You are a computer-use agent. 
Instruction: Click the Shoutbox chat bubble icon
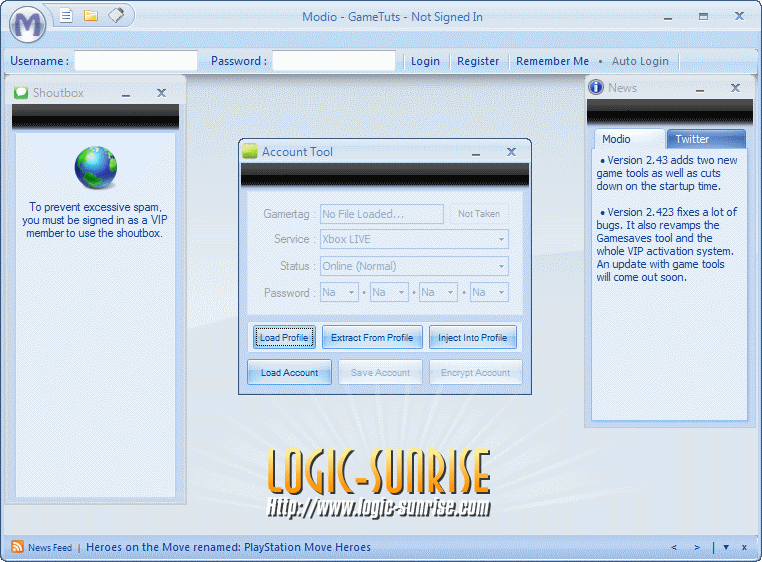21,92
